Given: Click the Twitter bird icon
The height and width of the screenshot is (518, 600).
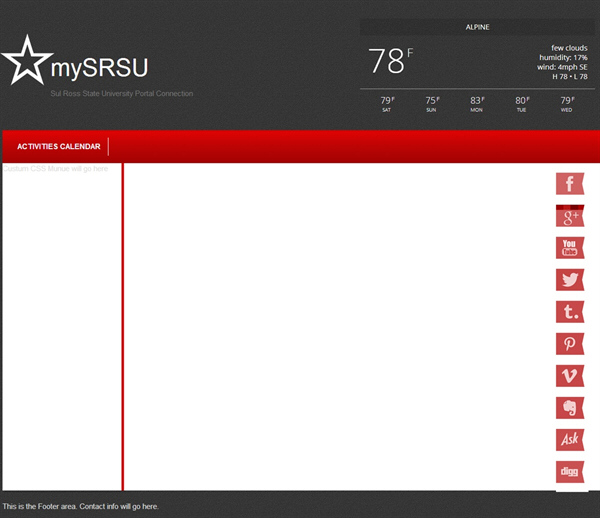Looking at the screenshot, I should pyautogui.click(x=569, y=280).
